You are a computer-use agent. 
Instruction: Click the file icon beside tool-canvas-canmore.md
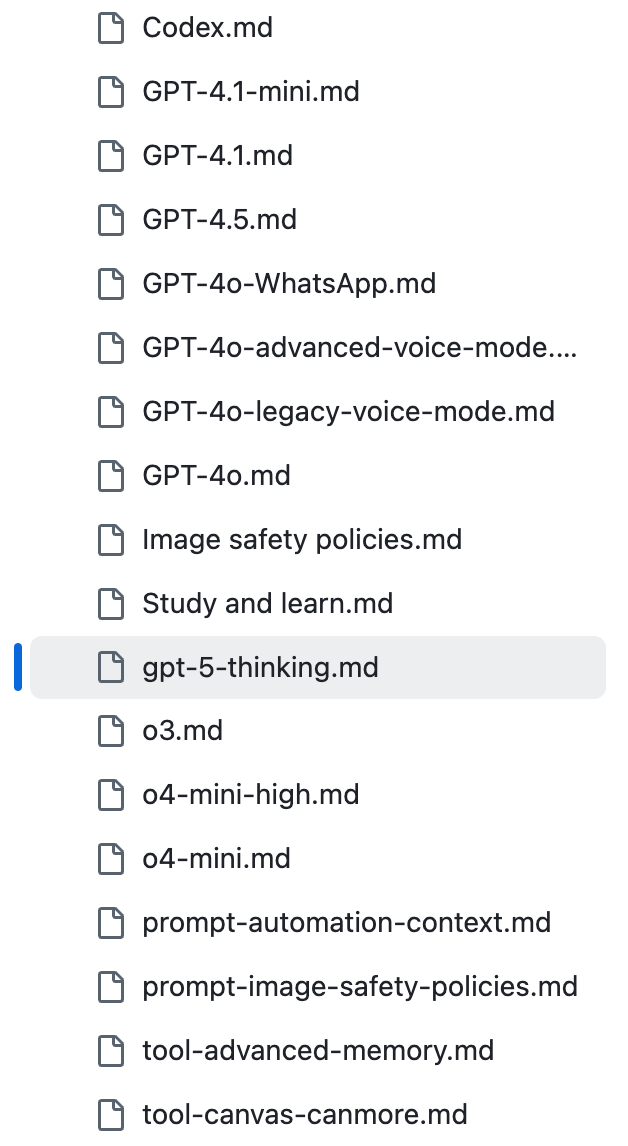[110, 1115]
